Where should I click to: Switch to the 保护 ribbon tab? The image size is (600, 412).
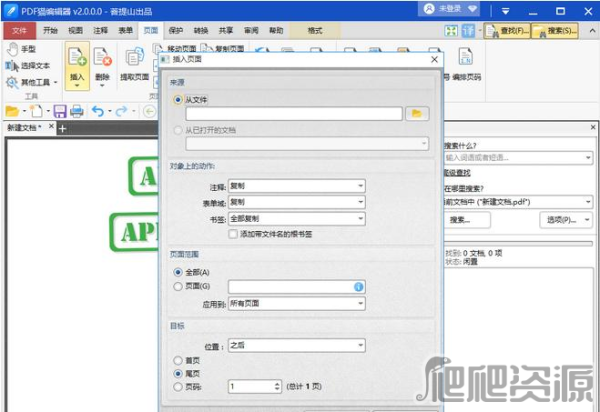coord(177,30)
